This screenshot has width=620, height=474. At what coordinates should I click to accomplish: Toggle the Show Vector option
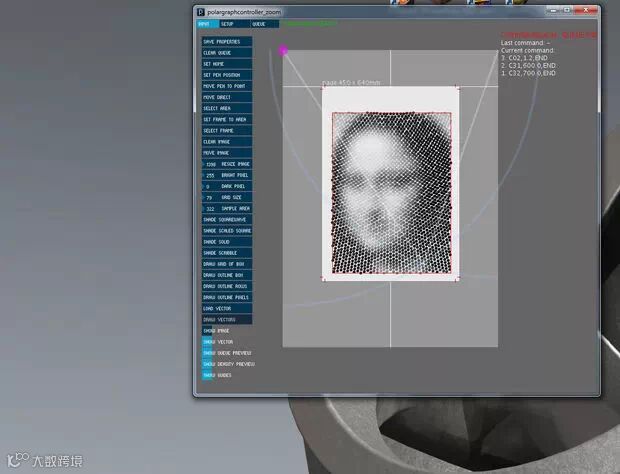pos(218,342)
